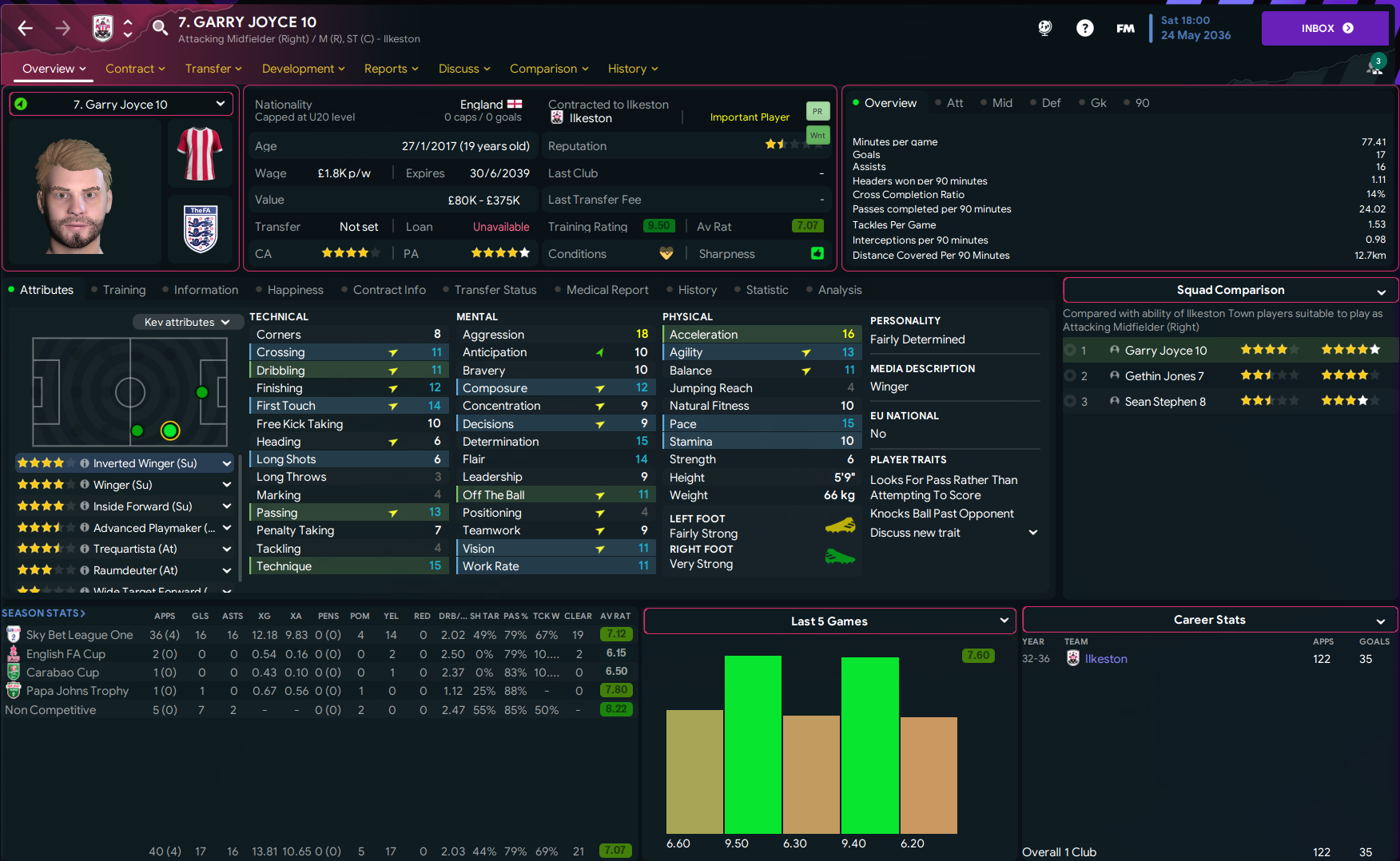Viewport: 1400px width, 861px height.
Task: Open the Development menu
Action: pos(304,69)
